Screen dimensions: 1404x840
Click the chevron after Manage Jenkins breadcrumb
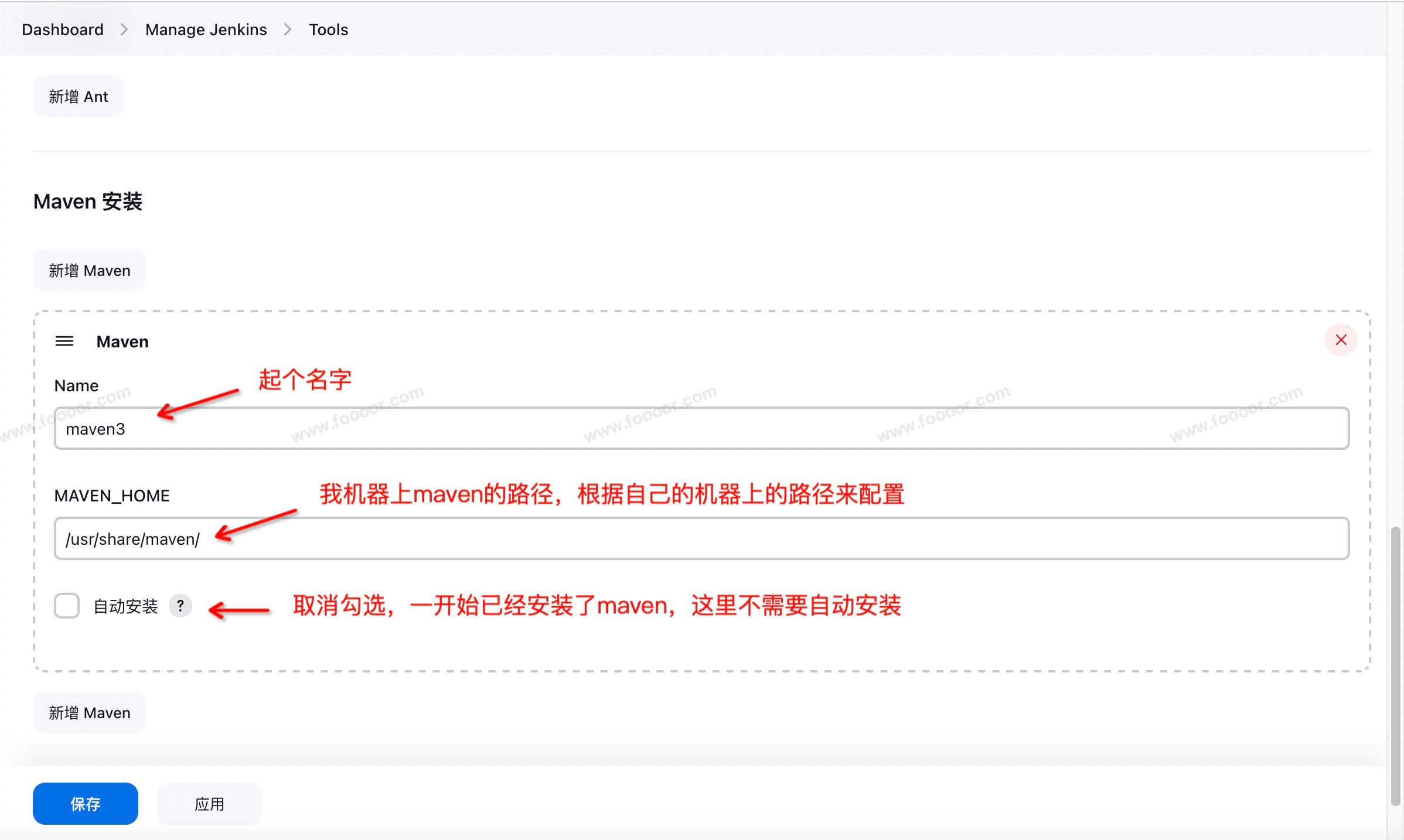(288, 29)
